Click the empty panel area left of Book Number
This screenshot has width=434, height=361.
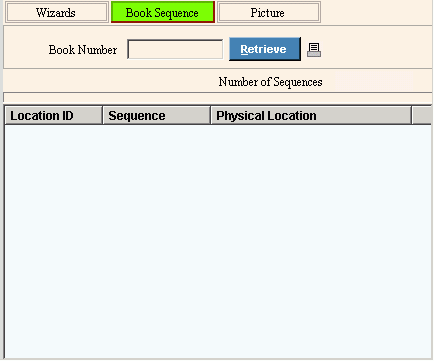pyautogui.click(x=25, y=48)
